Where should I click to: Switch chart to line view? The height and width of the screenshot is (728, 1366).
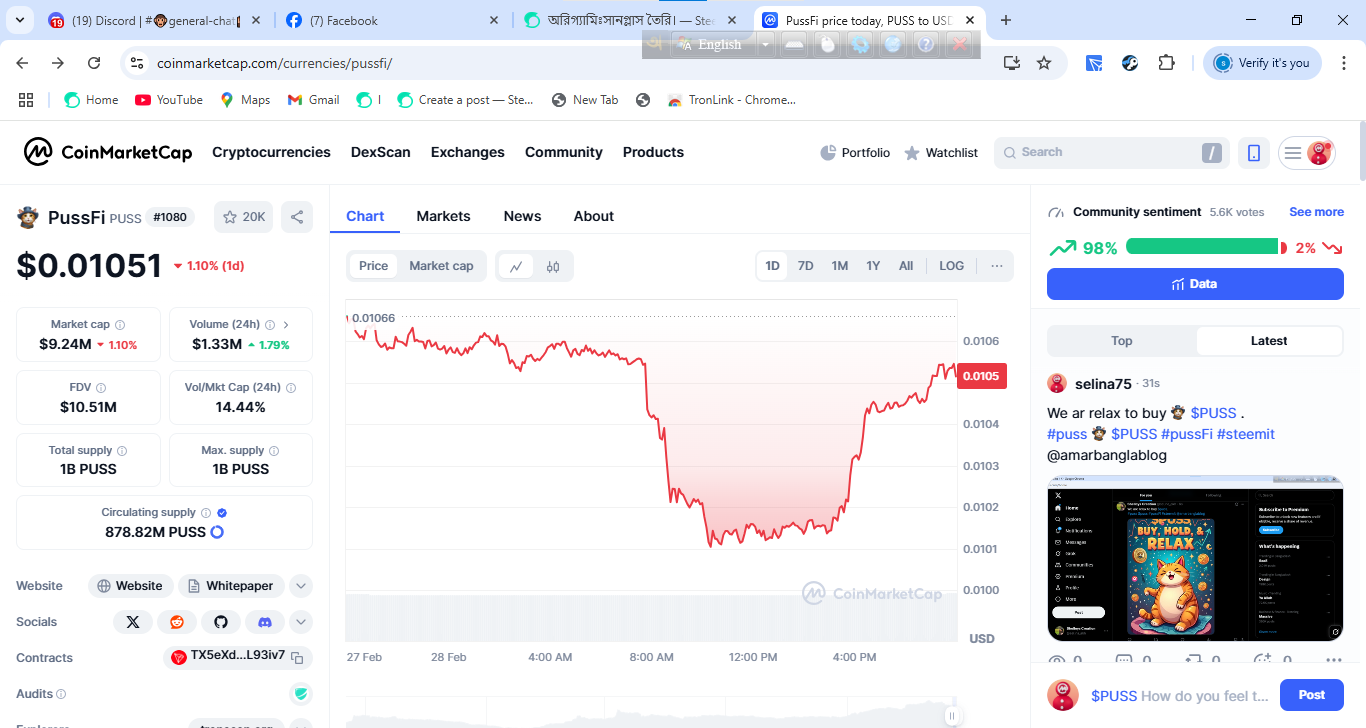tap(516, 266)
